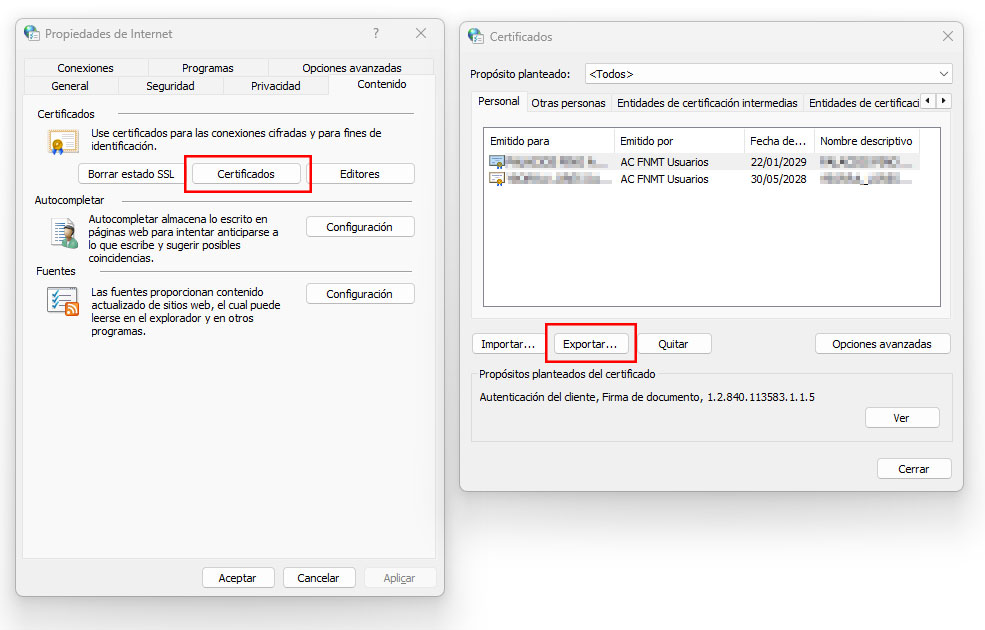Click the Quitar button
This screenshot has height=630, width=985.
(x=673, y=344)
